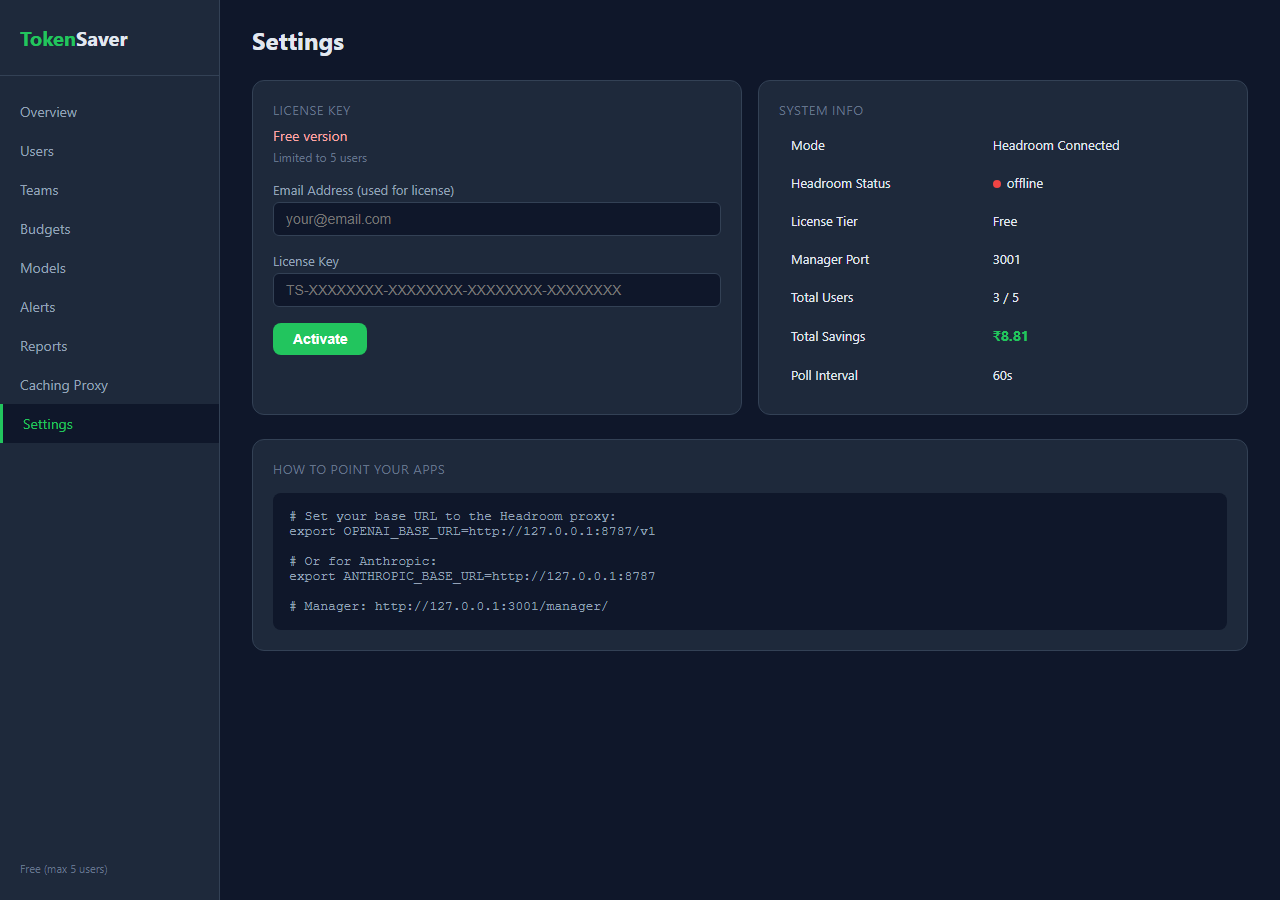Click the 'Poll Interval' row label

tap(824, 376)
